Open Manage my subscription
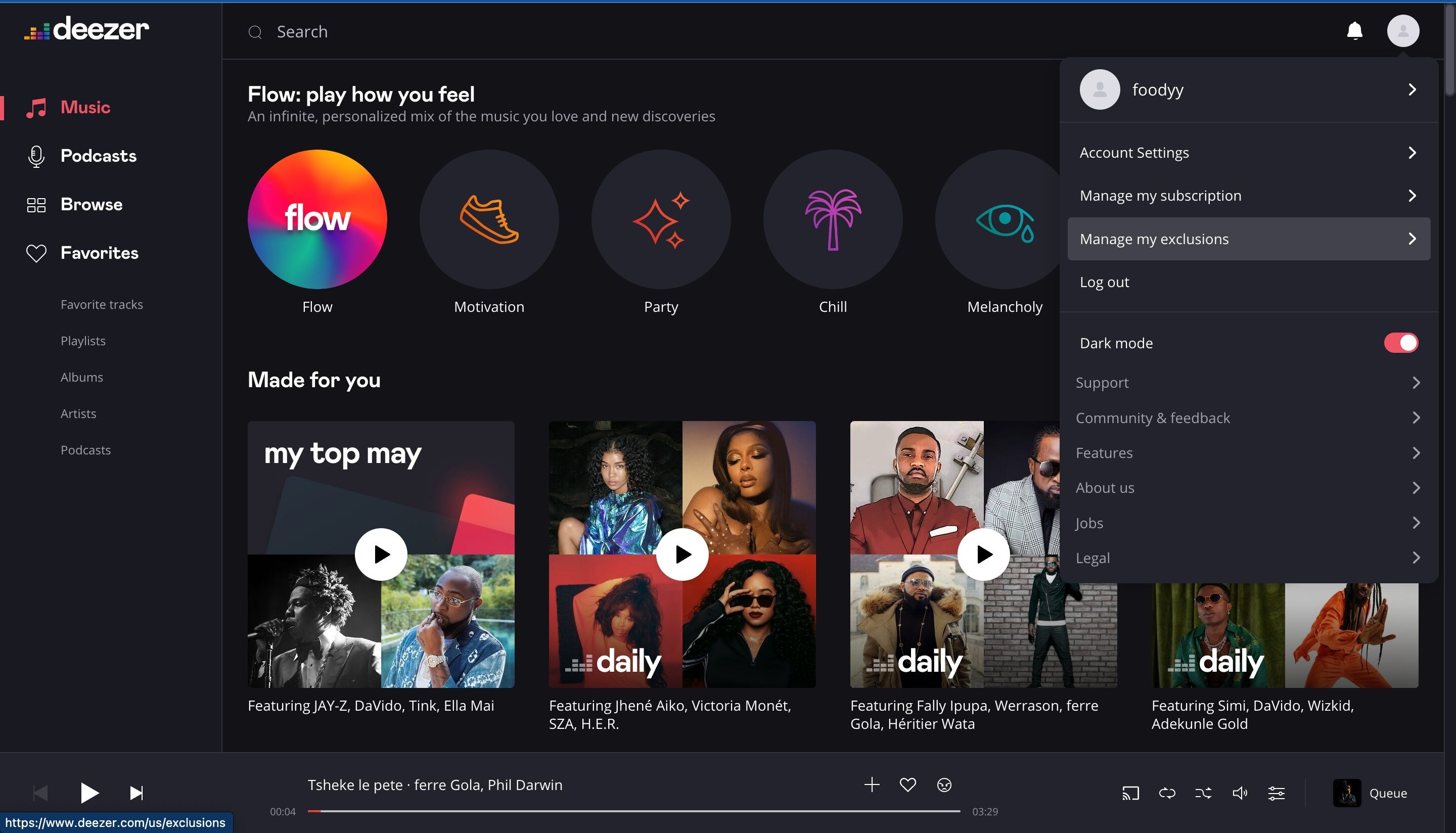Screen dimensions: 1456x833 tap(1160, 195)
